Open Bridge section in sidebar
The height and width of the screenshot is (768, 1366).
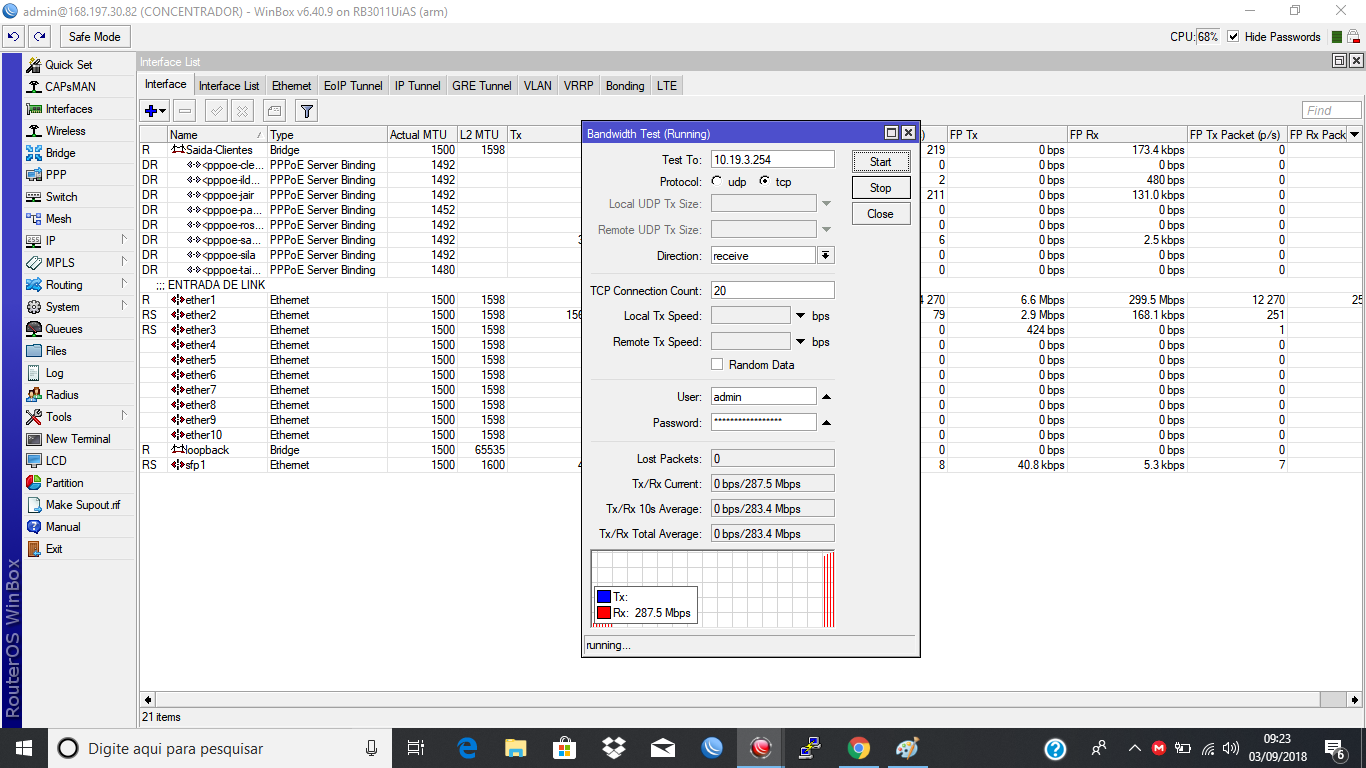tap(60, 152)
